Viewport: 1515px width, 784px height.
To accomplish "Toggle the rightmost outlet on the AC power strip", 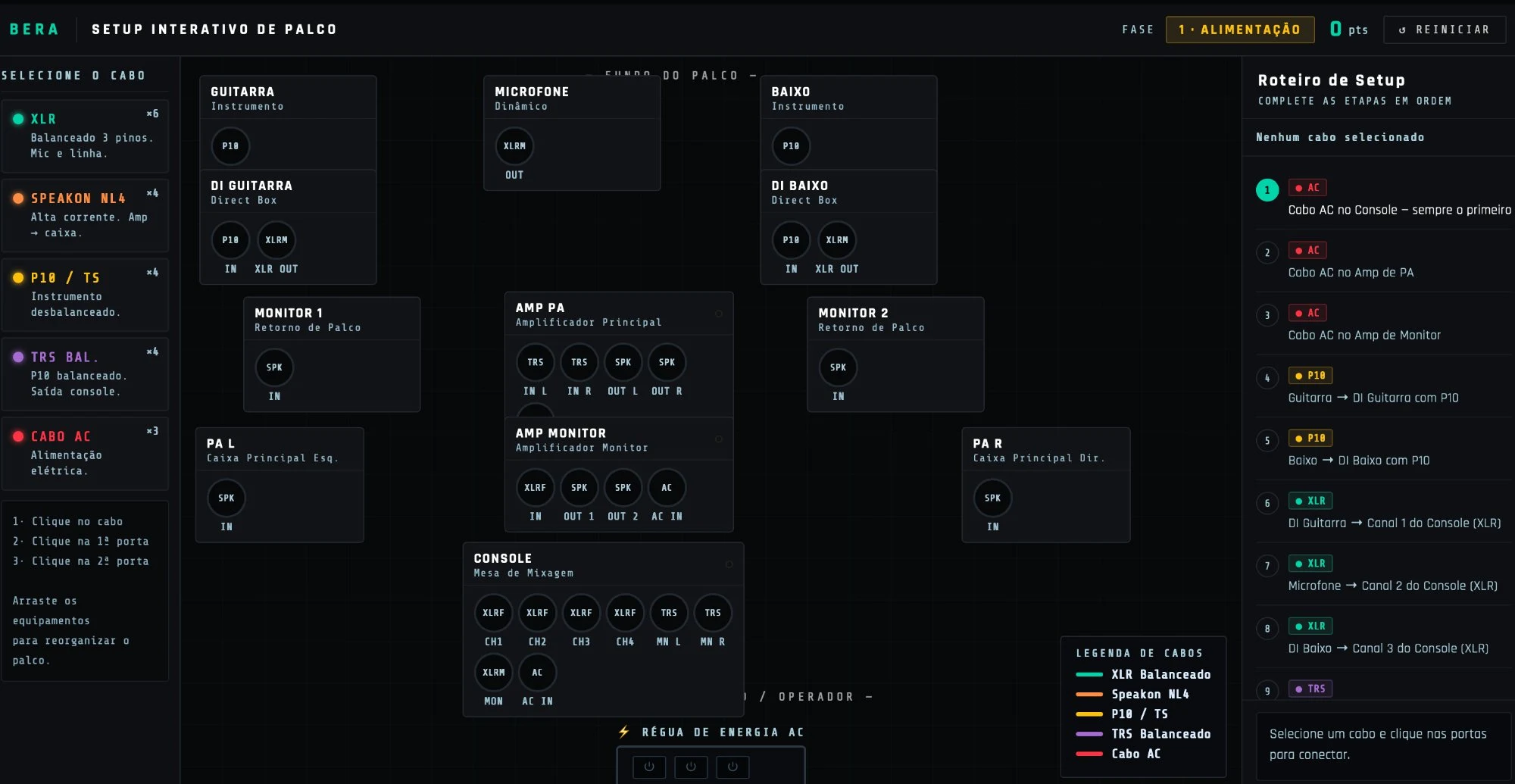I will click(x=733, y=767).
